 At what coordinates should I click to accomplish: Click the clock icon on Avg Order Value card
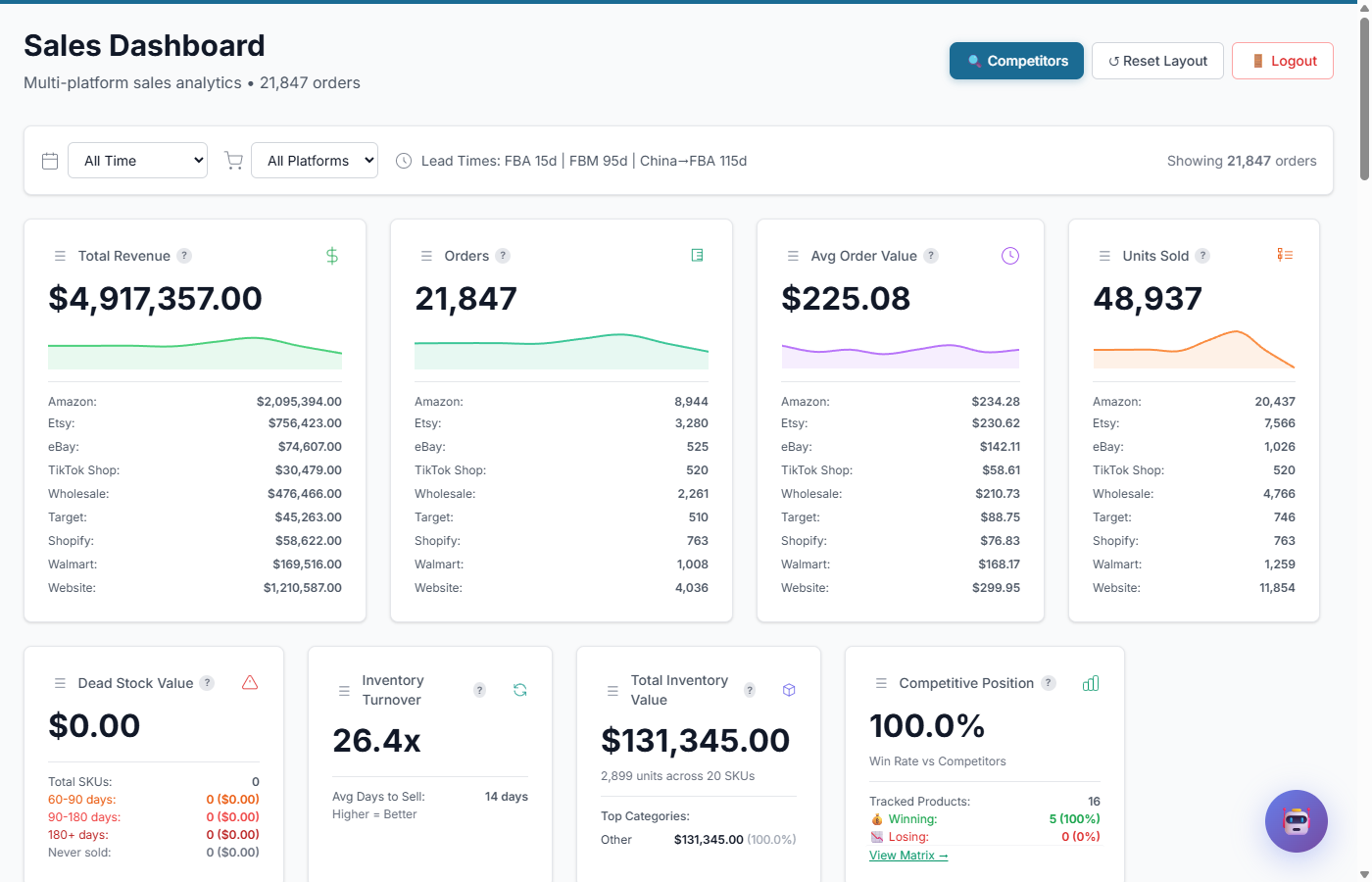point(1009,255)
